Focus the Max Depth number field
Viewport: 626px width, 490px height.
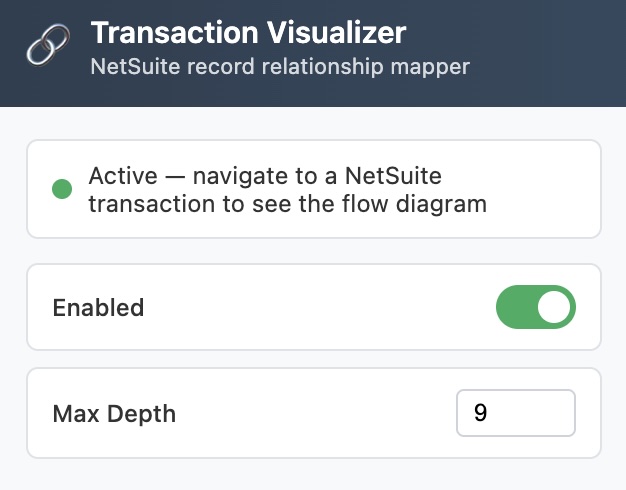coord(516,413)
